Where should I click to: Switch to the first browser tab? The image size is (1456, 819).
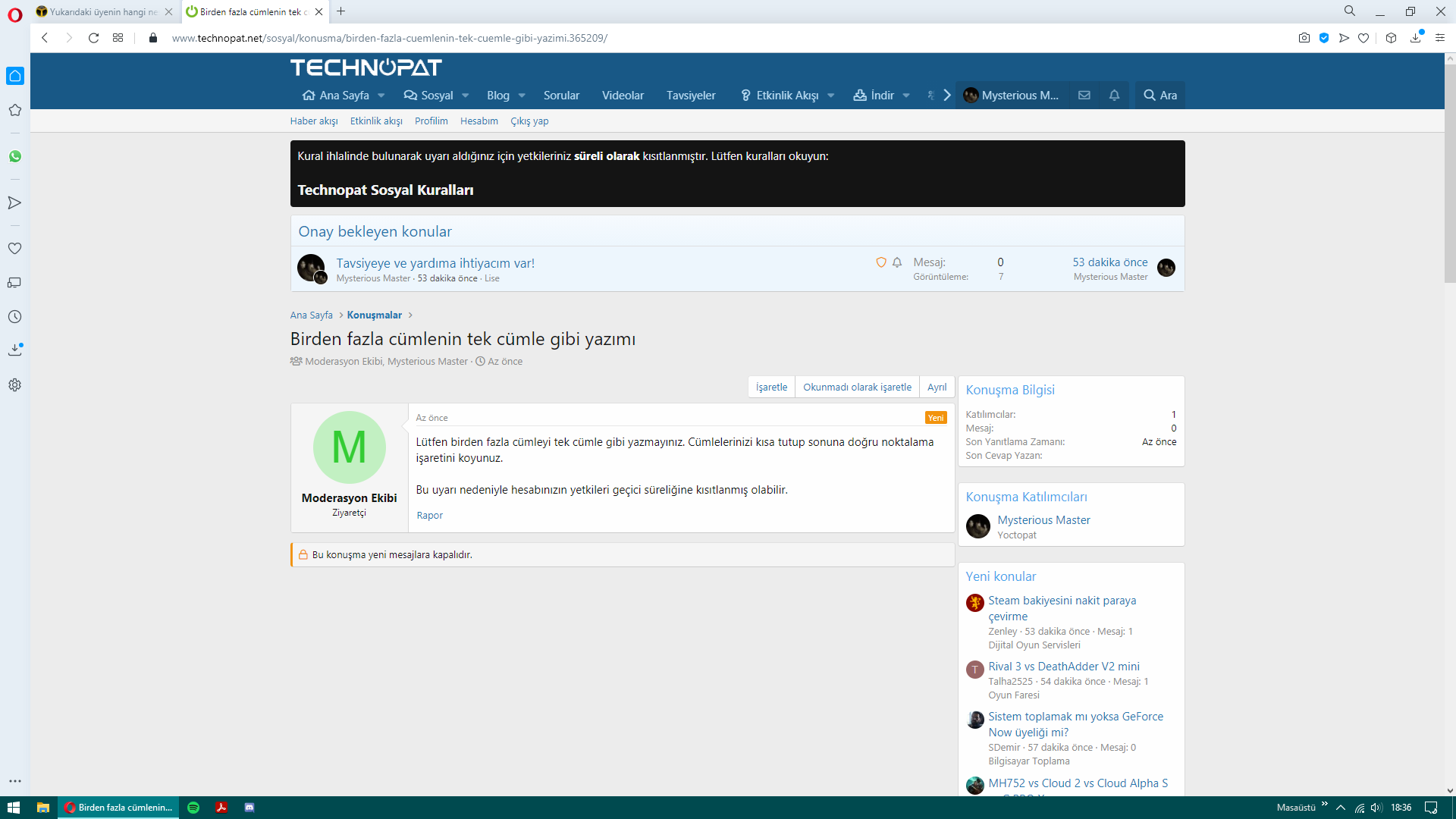coord(102,11)
